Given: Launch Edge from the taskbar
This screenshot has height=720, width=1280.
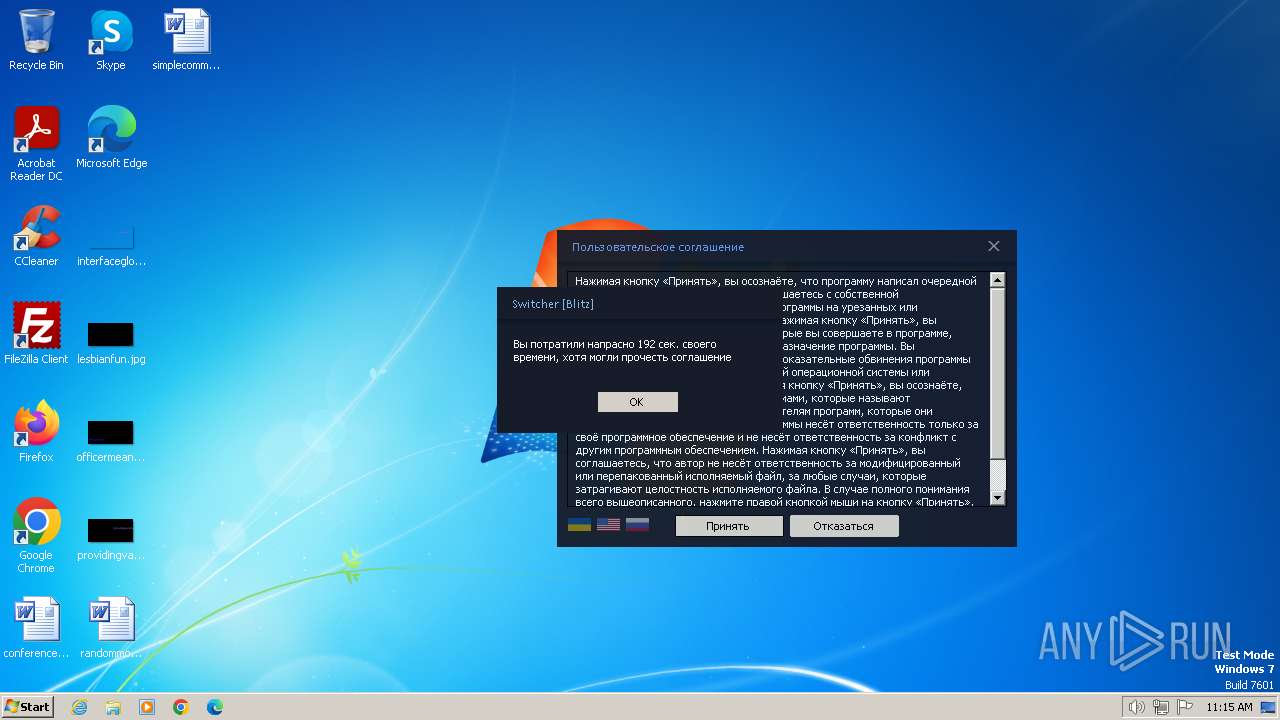Looking at the screenshot, I should [215, 707].
